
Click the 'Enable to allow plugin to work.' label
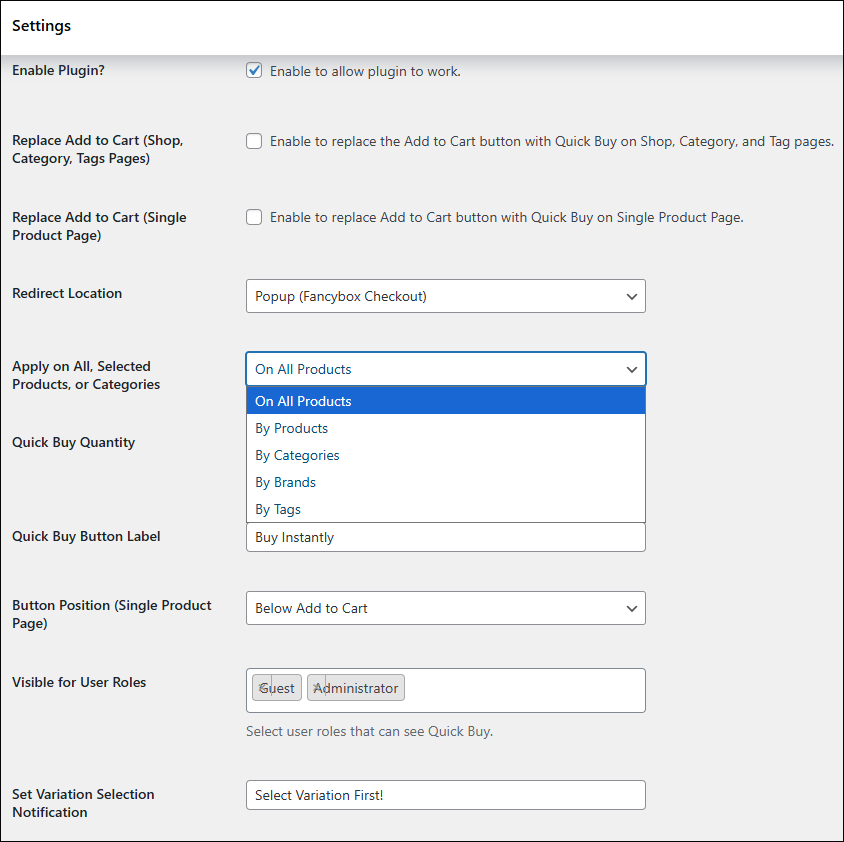pos(365,71)
